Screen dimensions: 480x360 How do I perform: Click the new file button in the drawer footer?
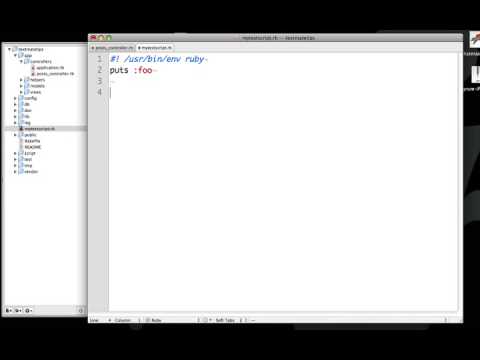pos(9,311)
